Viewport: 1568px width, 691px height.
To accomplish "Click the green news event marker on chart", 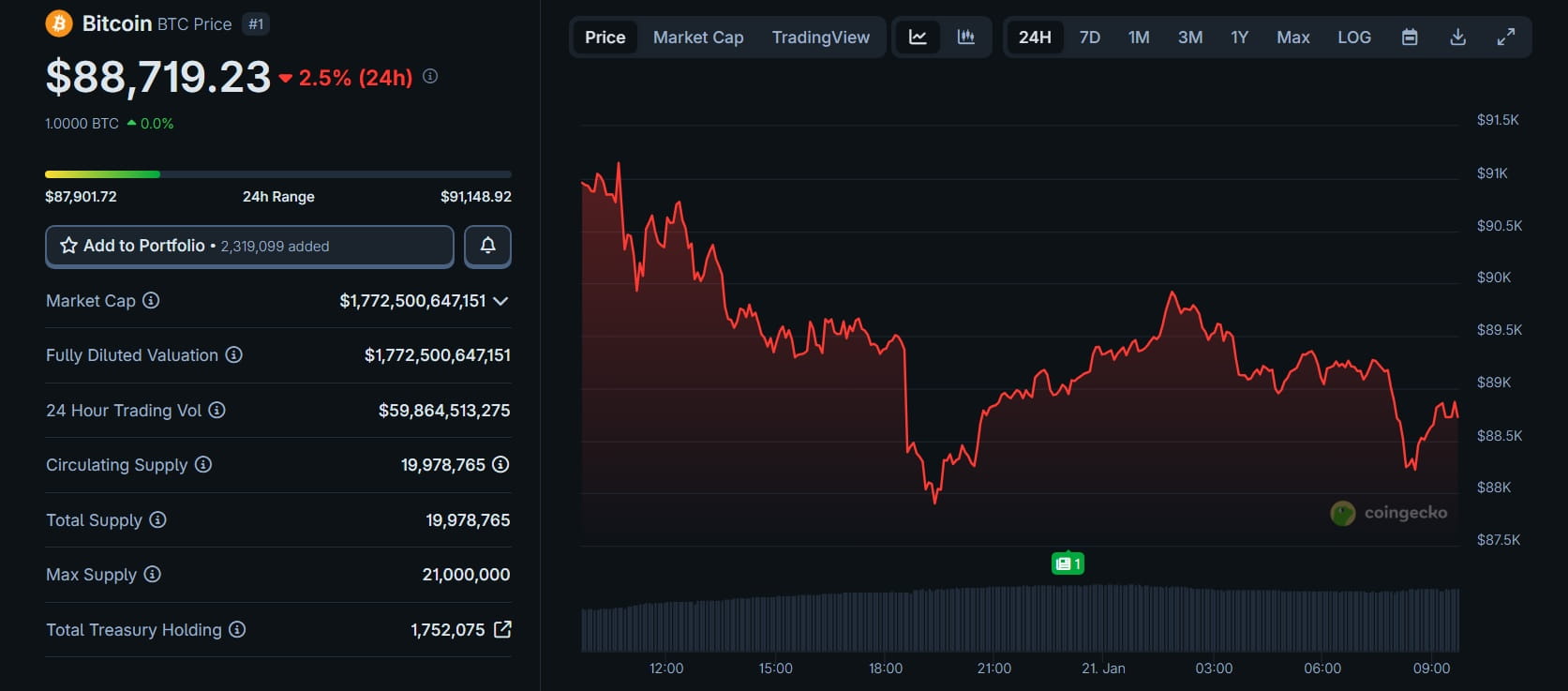I will click(1068, 563).
